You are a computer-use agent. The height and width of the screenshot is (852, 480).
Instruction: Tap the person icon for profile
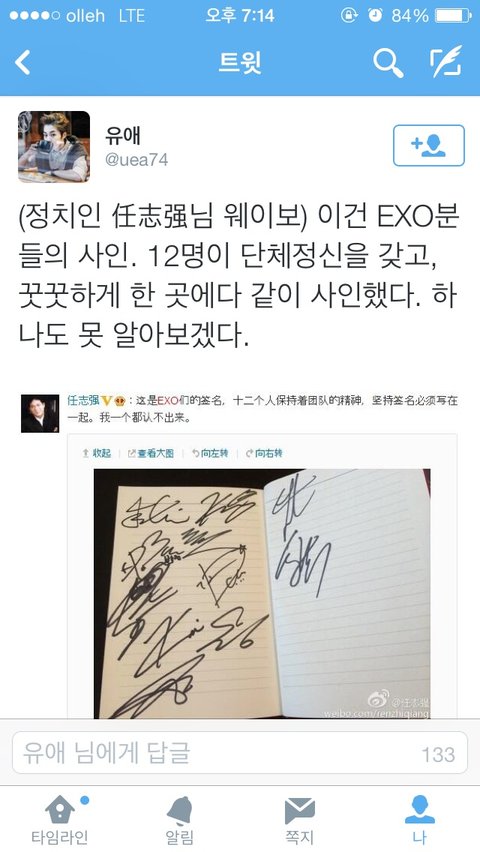pyautogui.click(x=420, y=810)
